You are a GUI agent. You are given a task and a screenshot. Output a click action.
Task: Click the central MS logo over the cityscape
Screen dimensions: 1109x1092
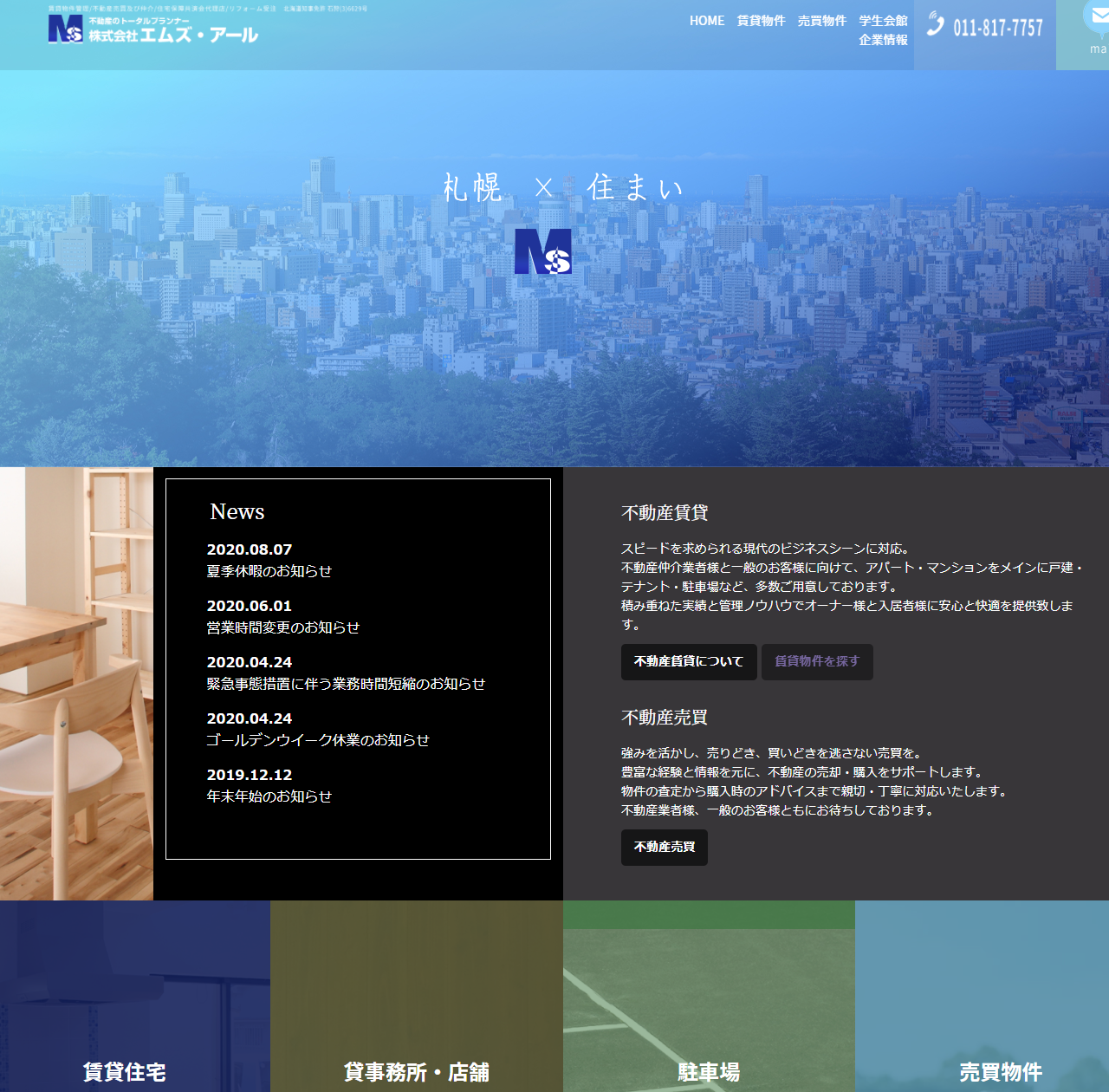pos(542,251)
